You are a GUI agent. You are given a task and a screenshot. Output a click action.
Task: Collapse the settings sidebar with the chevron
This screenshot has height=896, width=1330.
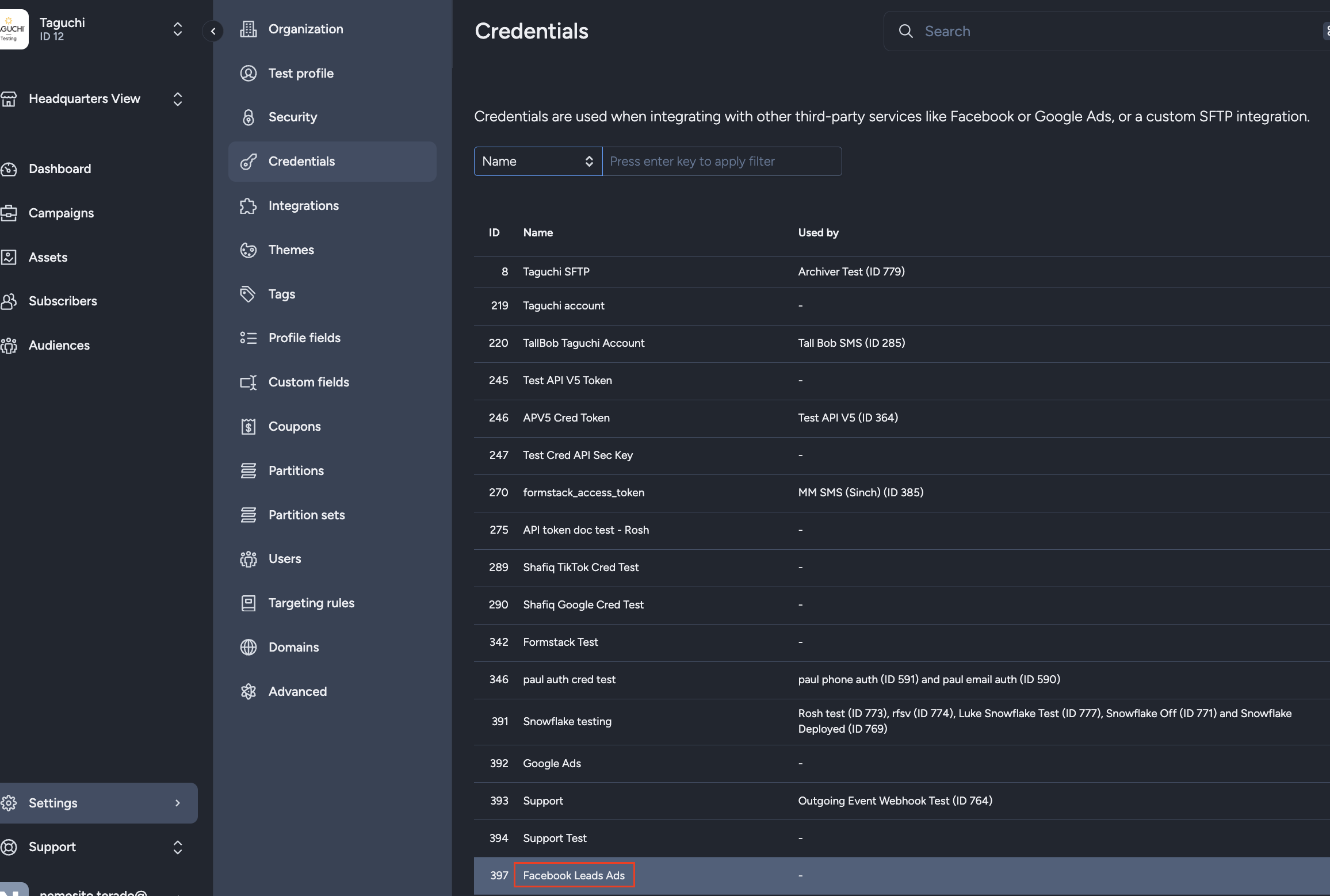pos(213,32)
